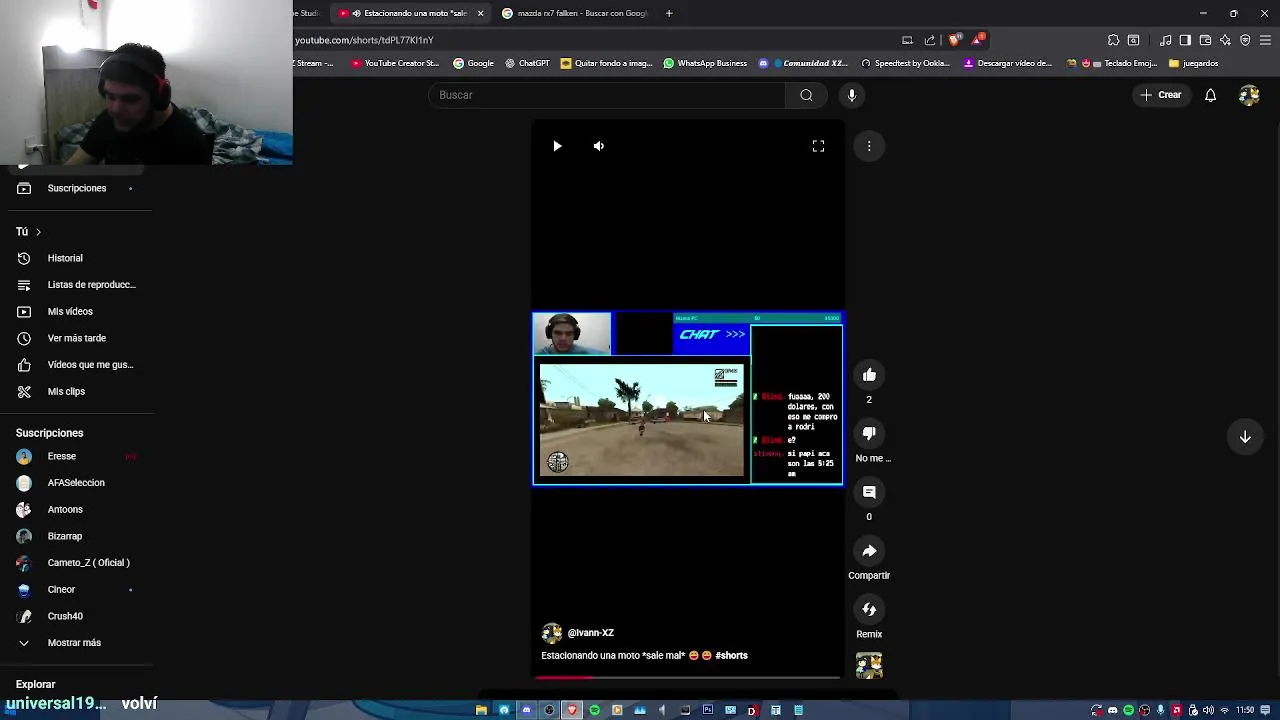Open the browser extensions puzzle icon

[1113, 40]
